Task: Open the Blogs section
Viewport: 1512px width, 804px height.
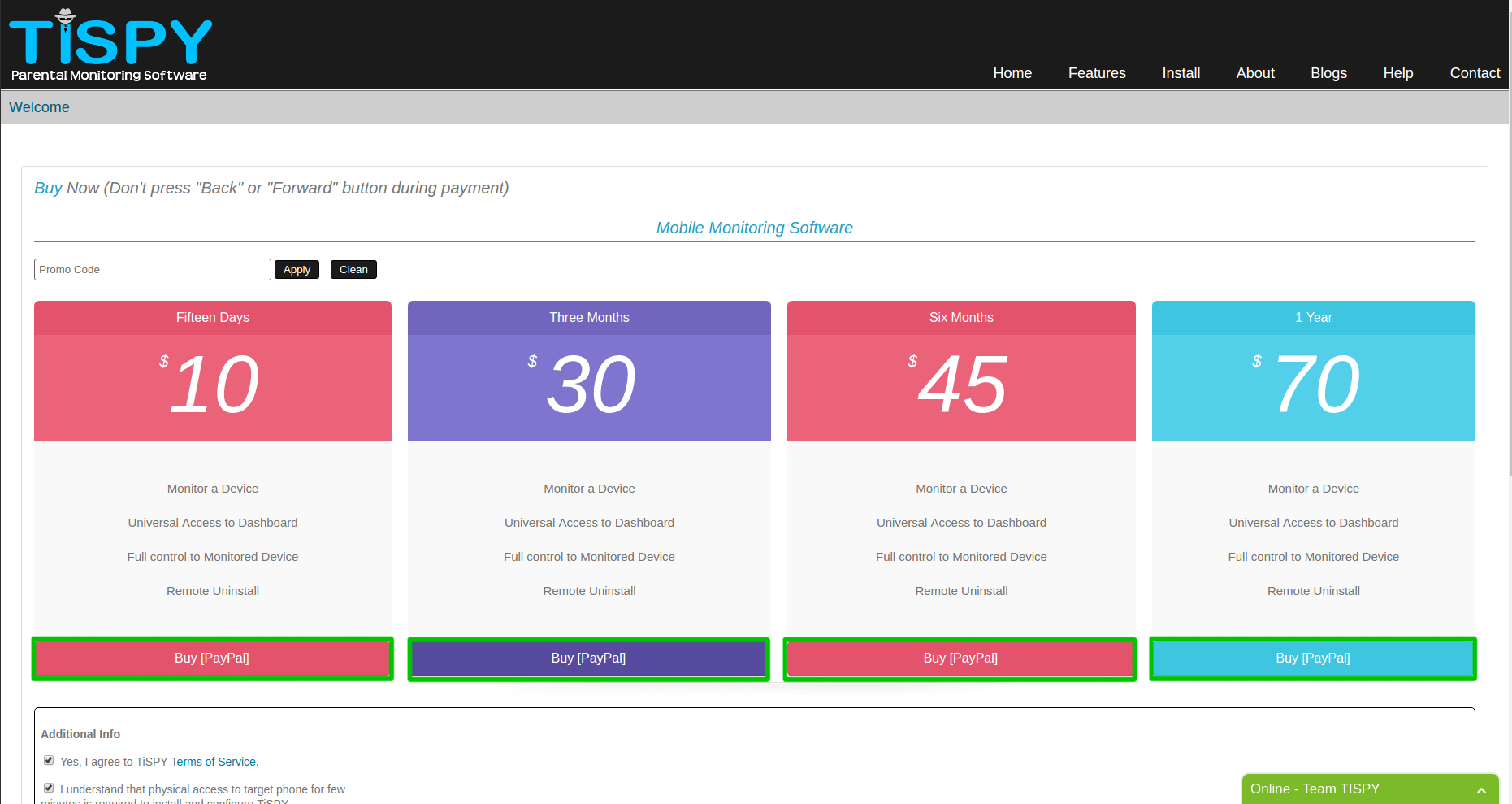Action: point(1328,73)
